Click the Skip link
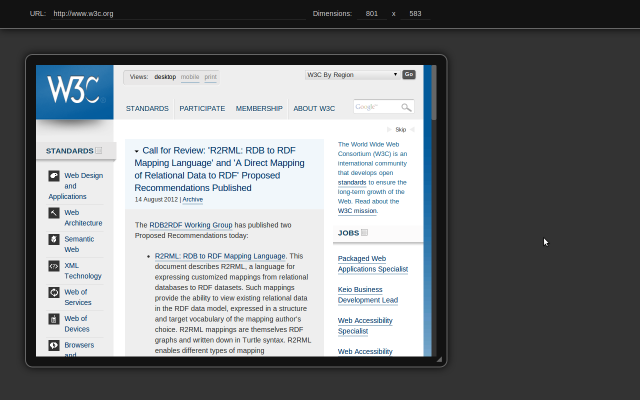This screenshot has height=400, width=640. pyautogui.click(x=401, y=129)
